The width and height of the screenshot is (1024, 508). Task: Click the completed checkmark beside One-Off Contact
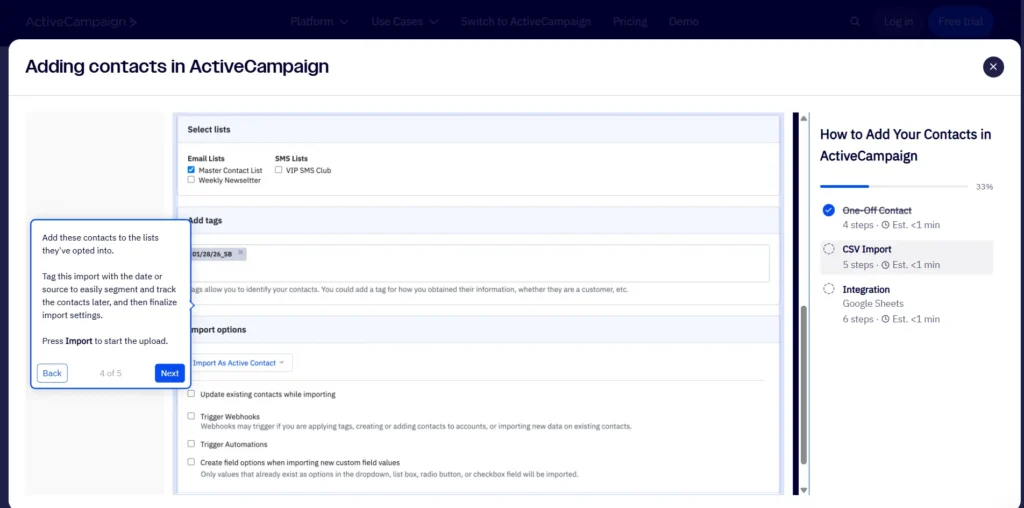coord(828,210)
